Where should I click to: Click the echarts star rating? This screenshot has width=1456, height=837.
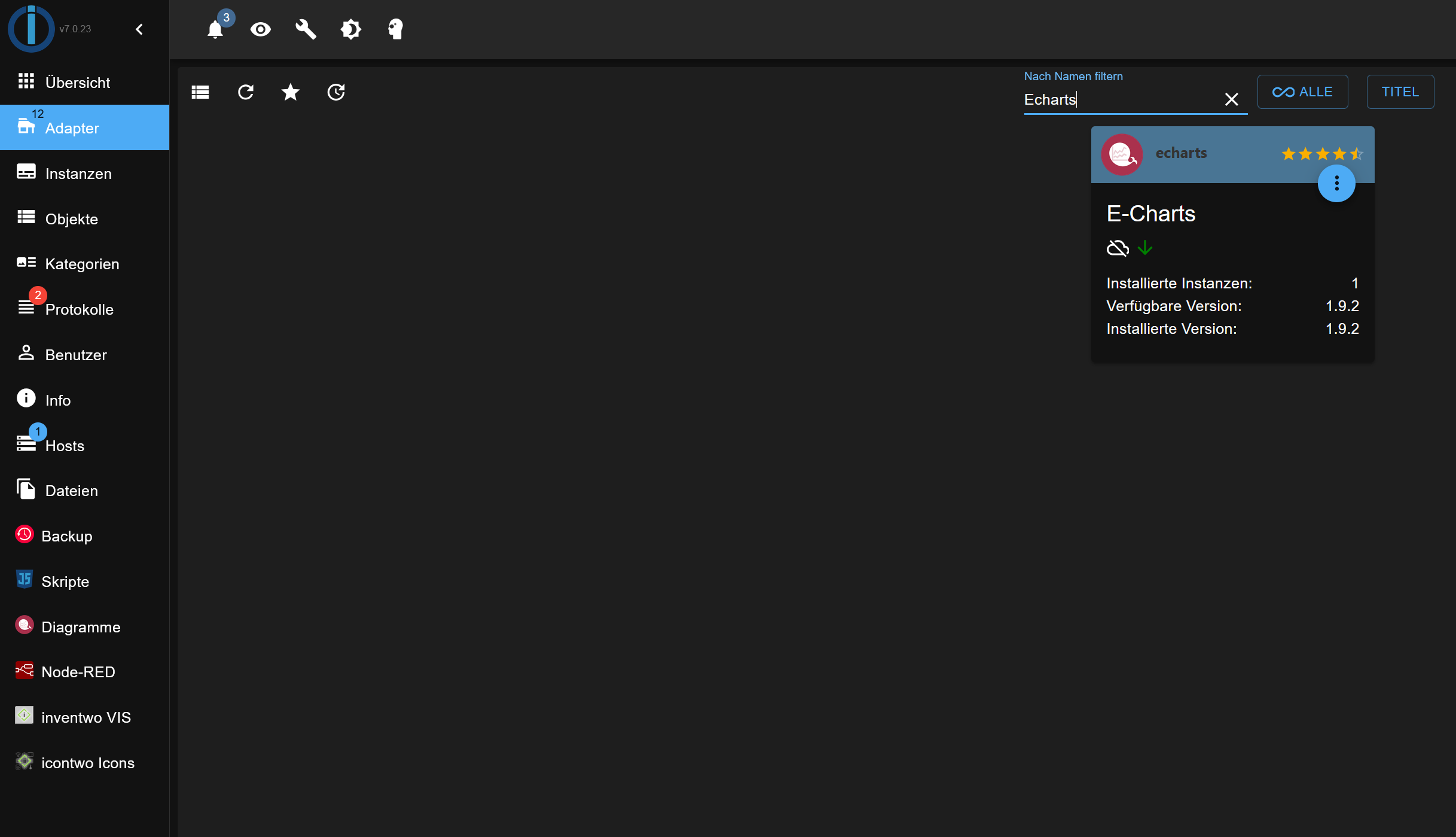(x=1321, y=154)
